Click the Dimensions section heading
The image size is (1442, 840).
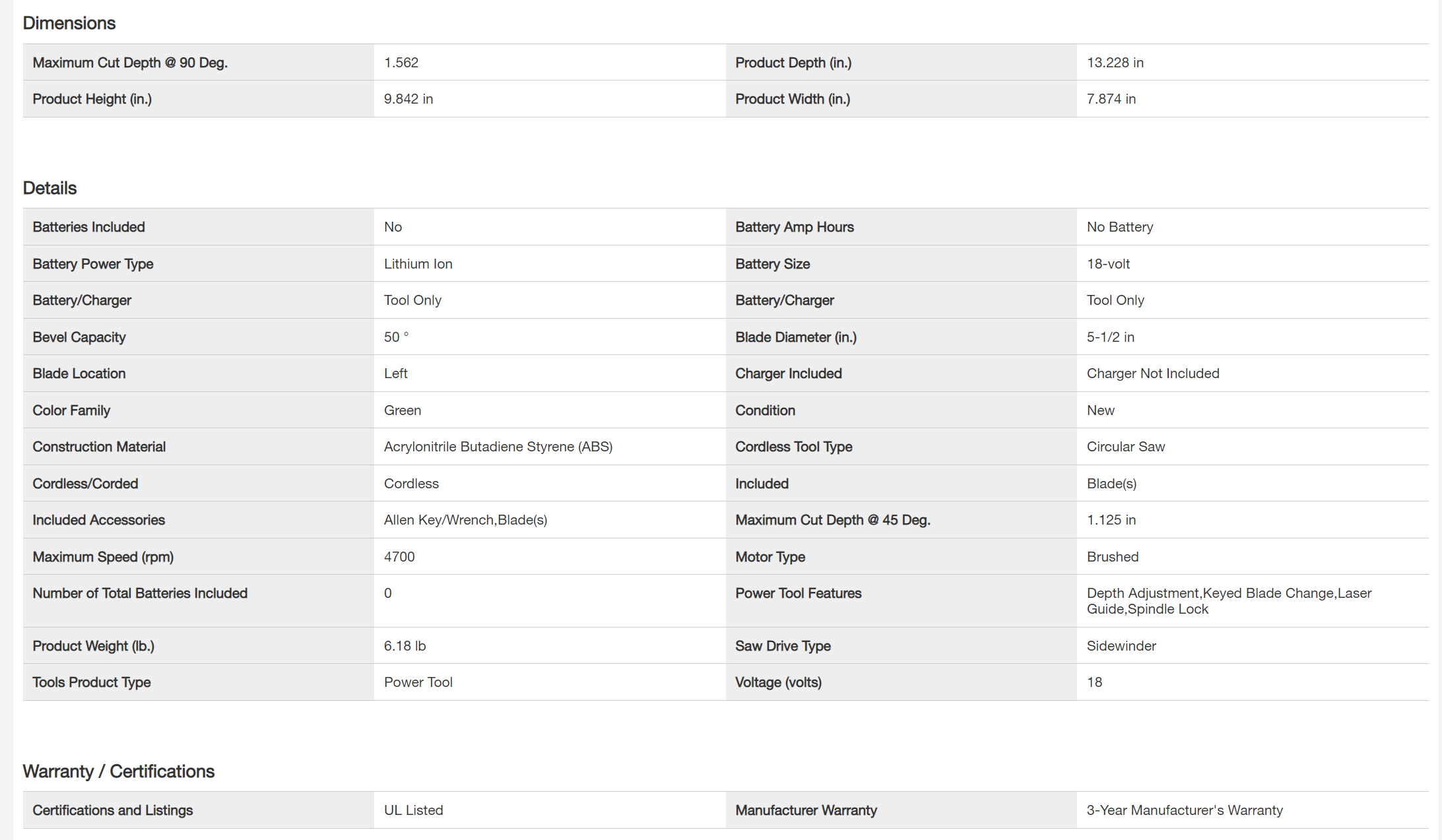point(69,23)
